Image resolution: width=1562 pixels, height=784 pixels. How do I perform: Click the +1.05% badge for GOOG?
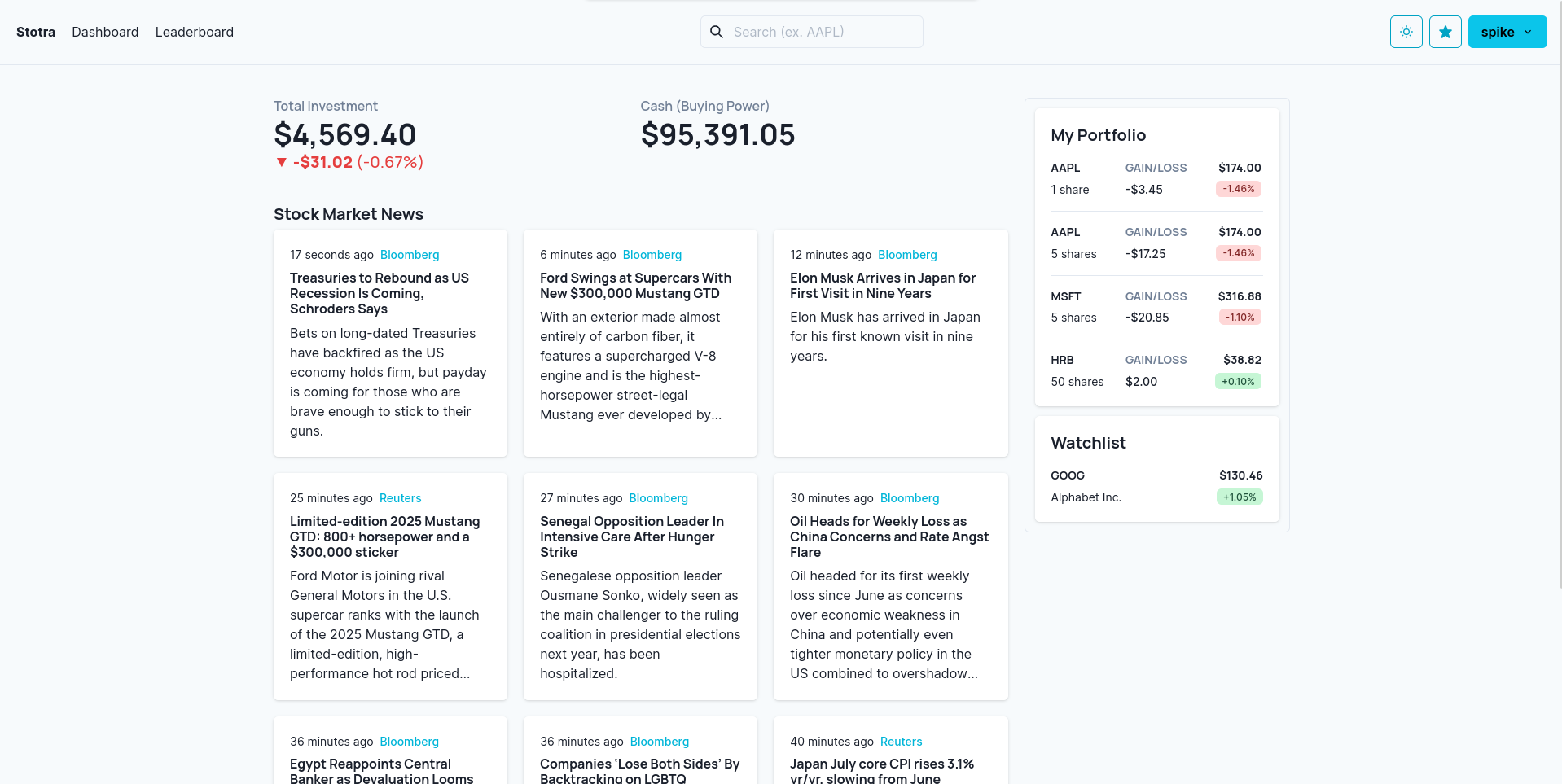pyautogui.click(x=1240, y=497)
